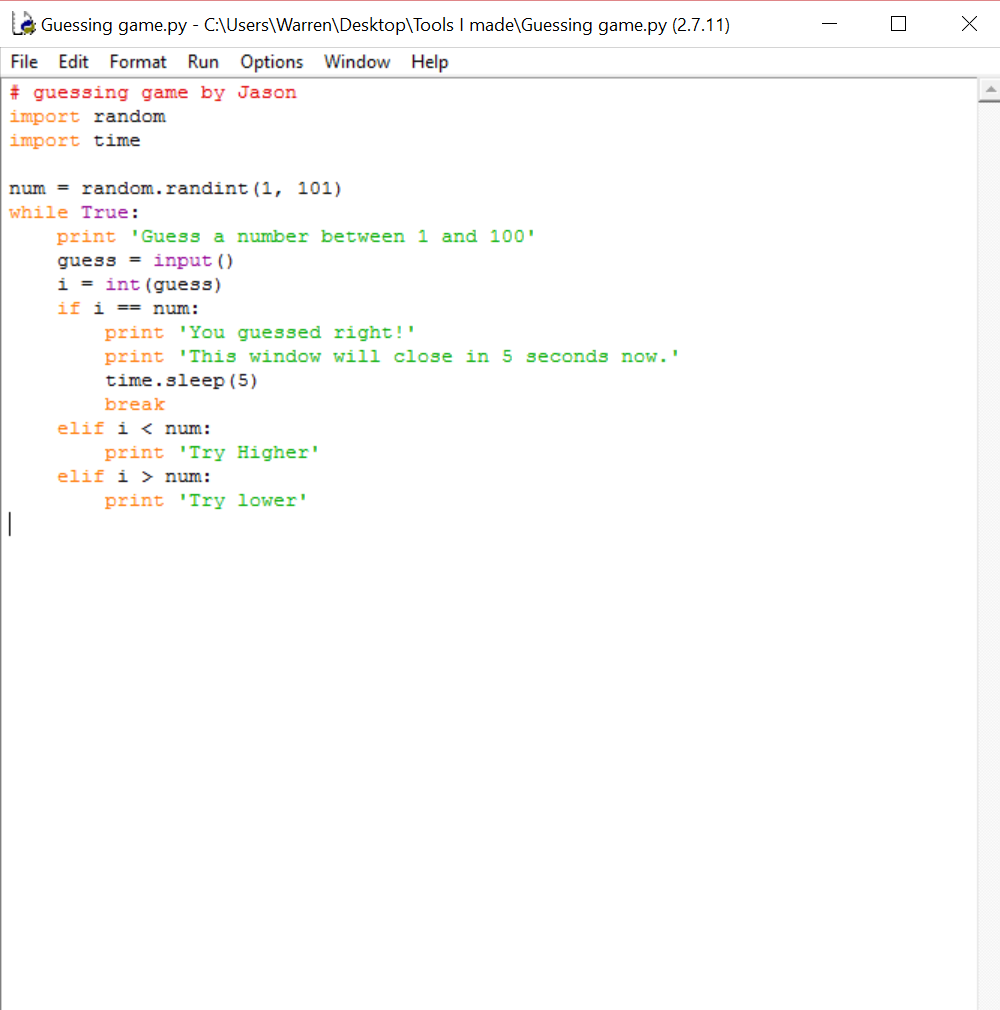Viewport: 1000px width, 1010px height.
Task: Place cursor on the 'import random' line
Action: [x=87, y=116]
